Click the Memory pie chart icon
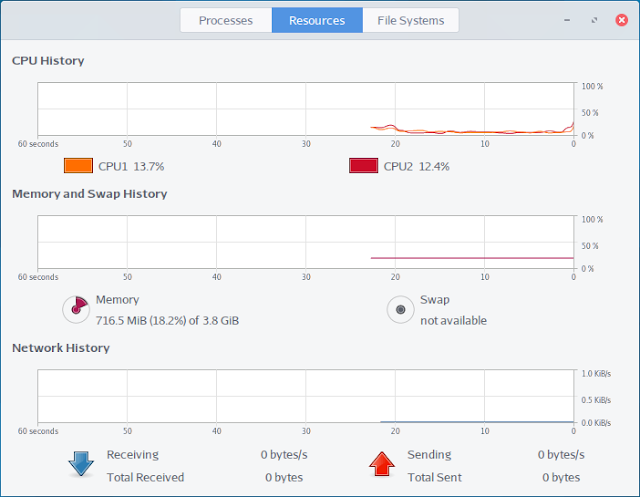 (x=76, y=310)
